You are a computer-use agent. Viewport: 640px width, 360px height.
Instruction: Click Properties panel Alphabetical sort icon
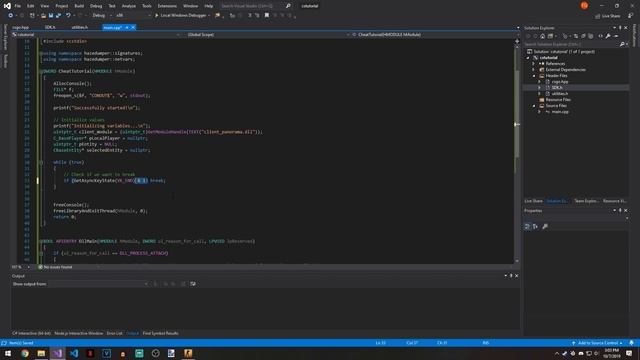pos(535,226)
